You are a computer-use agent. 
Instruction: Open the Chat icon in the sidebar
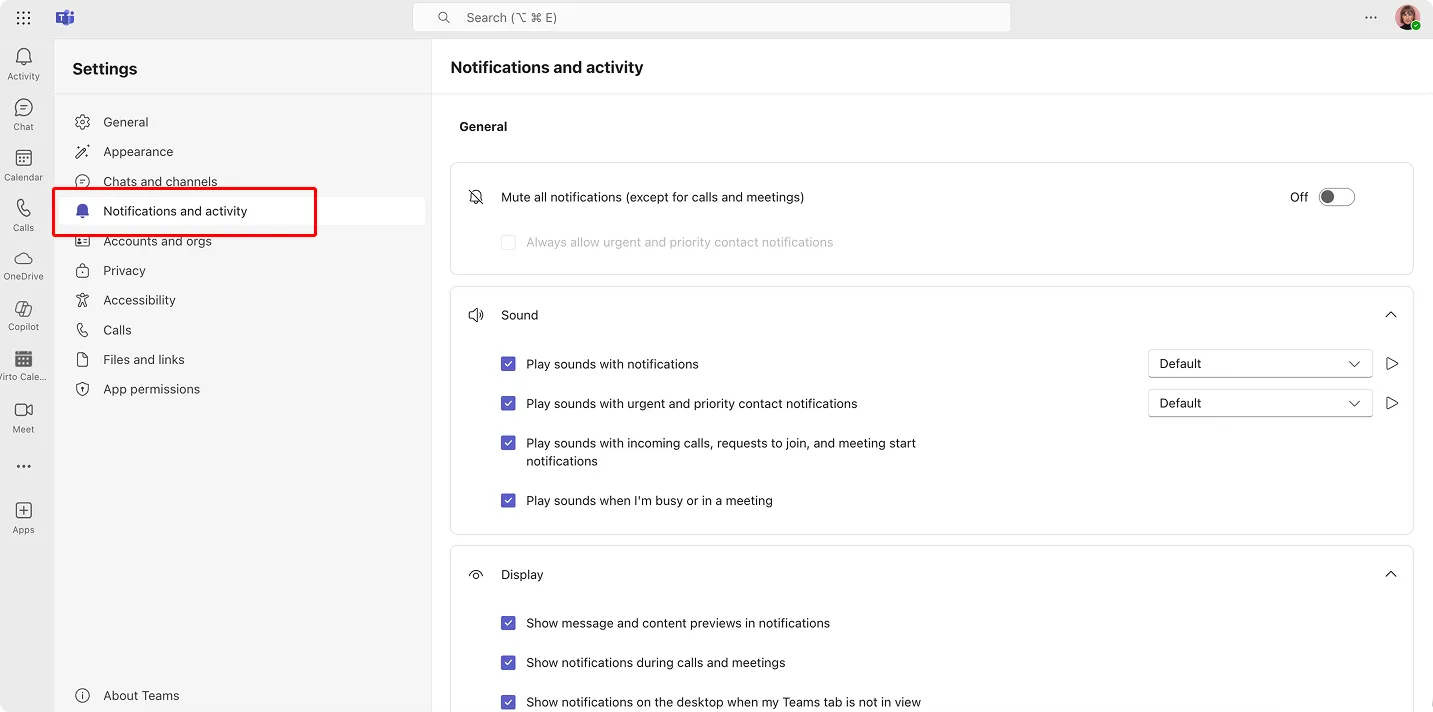(23, 110)
